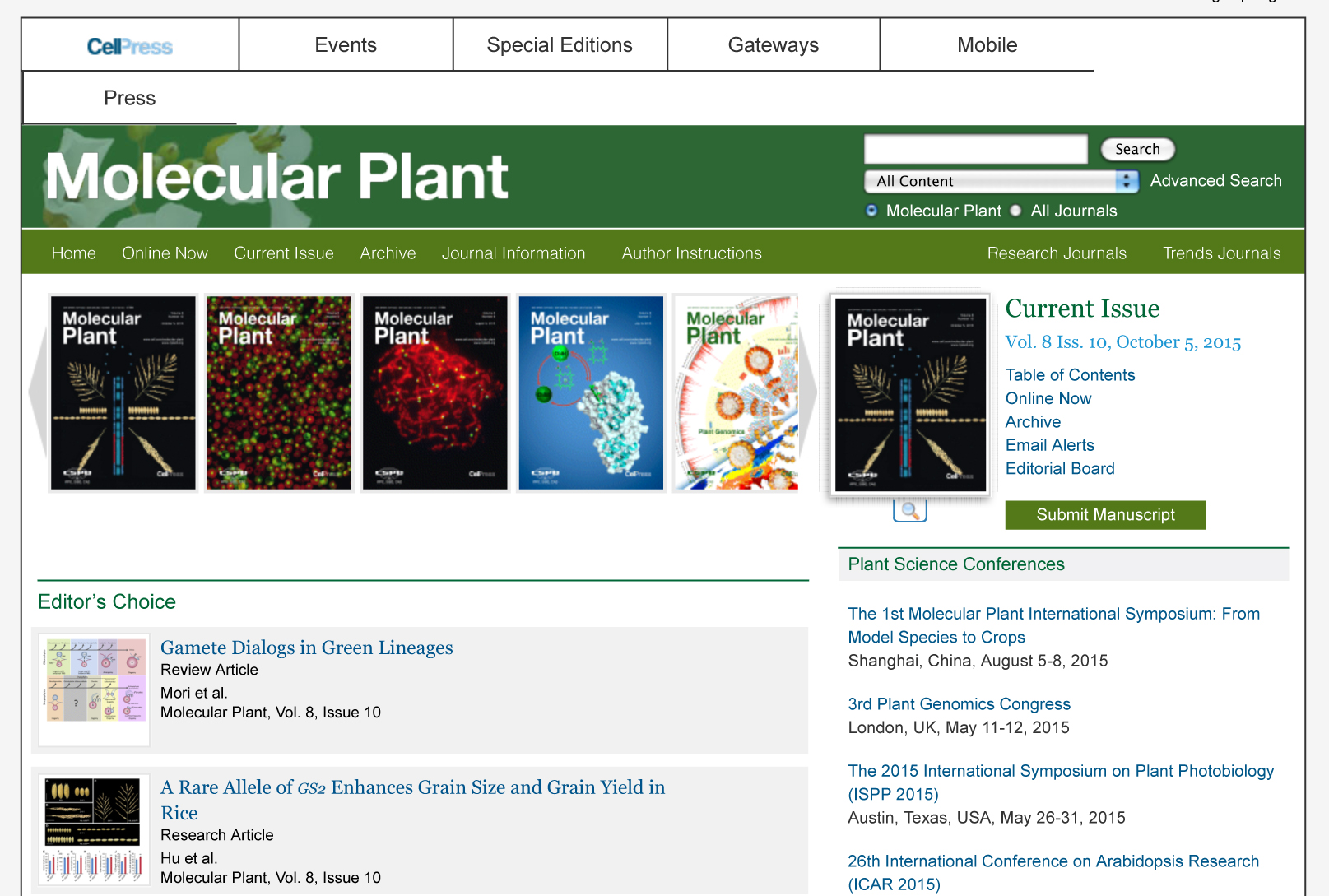Image resolution: width=1329 pixels, height=896 pixels.
Task: Click the 'Hu et al.' author text
Action: coord(189,858)
